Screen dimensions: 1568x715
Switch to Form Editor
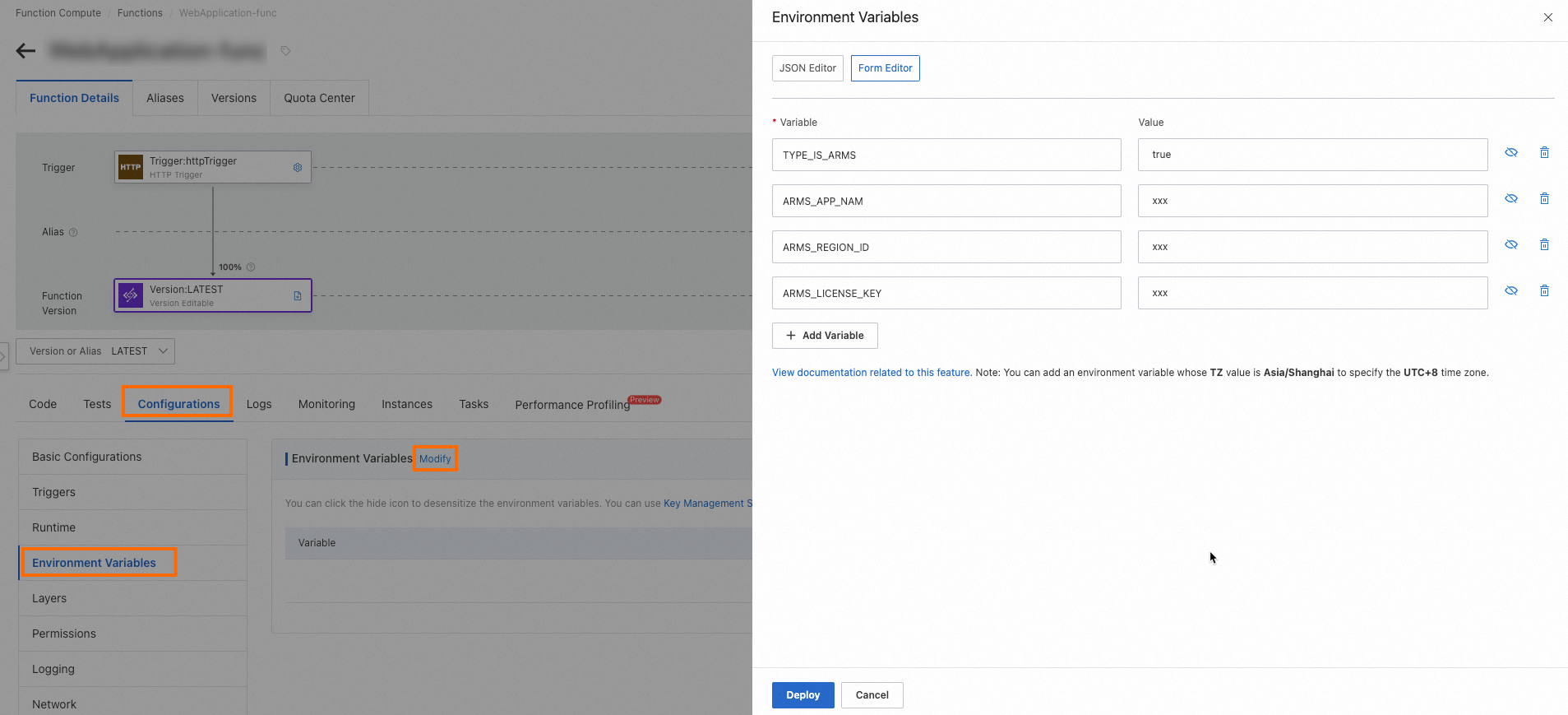[x=886, y=68]
